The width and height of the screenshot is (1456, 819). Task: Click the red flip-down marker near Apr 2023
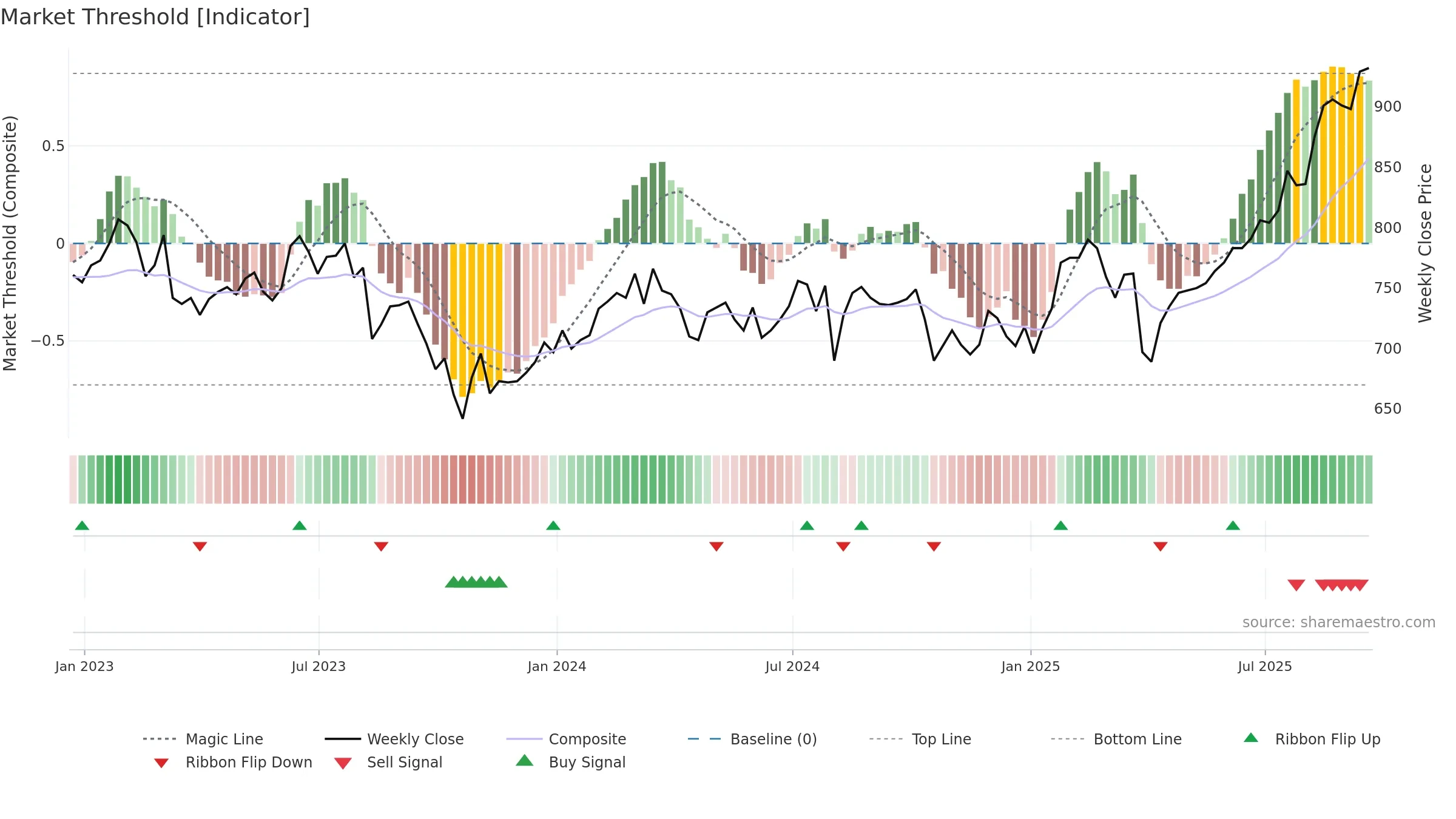tap(200, 547)
